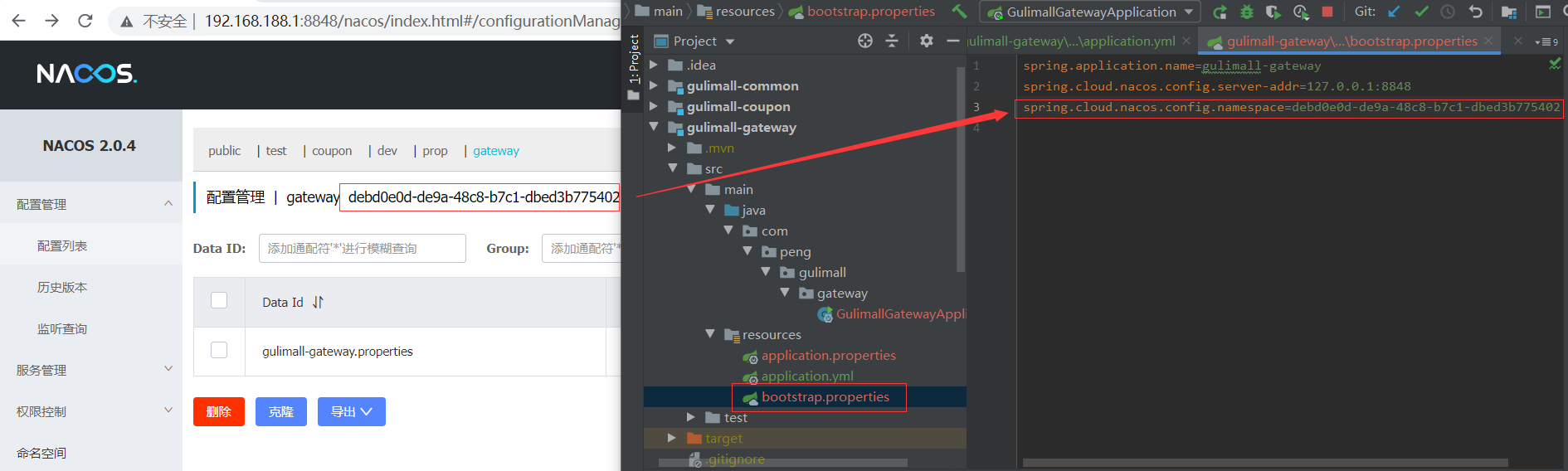The height and width of the screenshot is (471, 1568).
Task: Expand the target folder
Action: click(x=672, y=438)
